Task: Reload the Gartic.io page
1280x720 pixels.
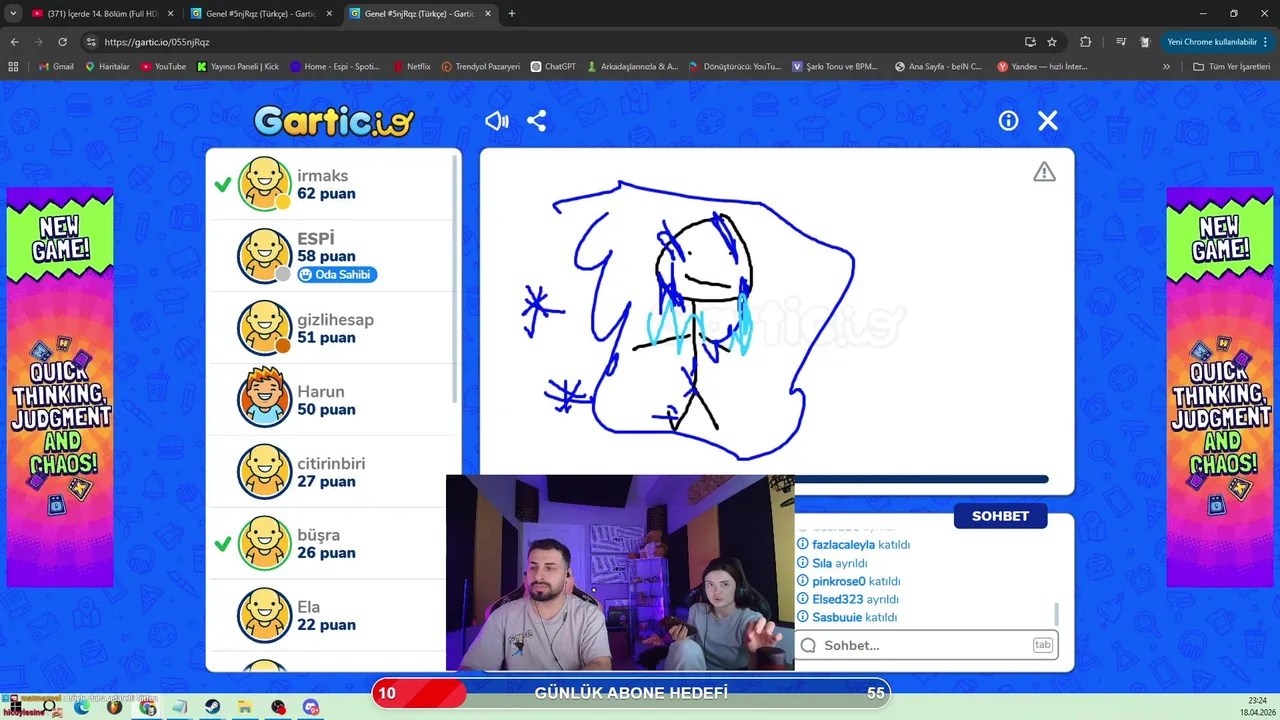Action: click(x=62, y=42)
